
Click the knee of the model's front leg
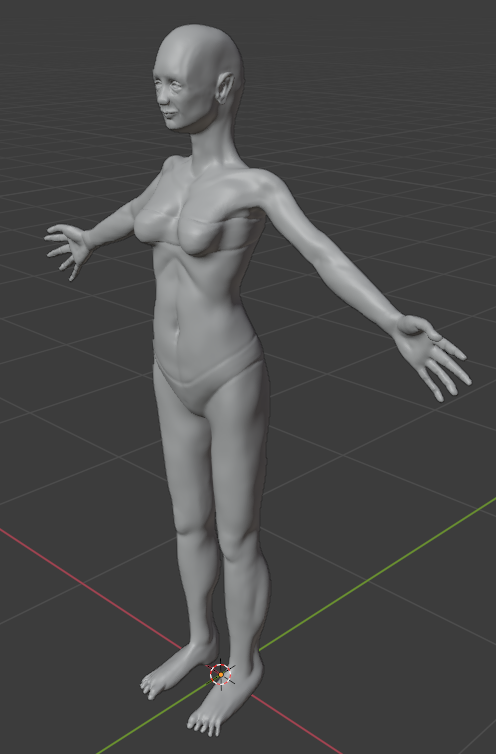coord(237,545)
